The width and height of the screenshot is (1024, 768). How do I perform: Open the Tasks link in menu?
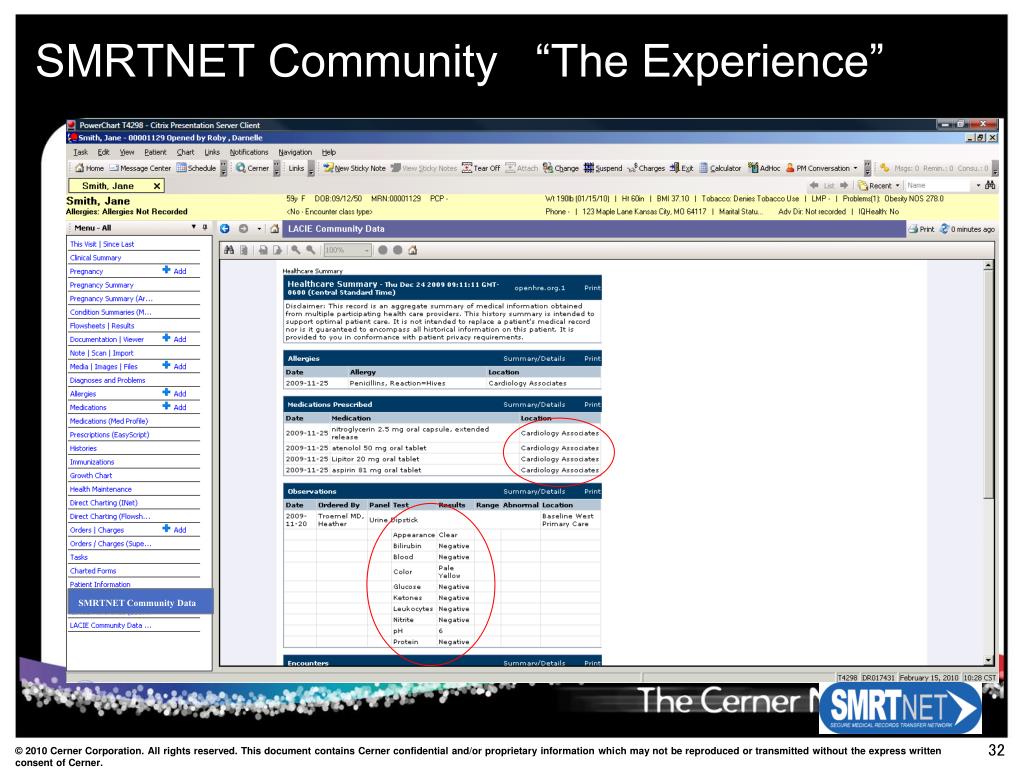coord(78,557)
